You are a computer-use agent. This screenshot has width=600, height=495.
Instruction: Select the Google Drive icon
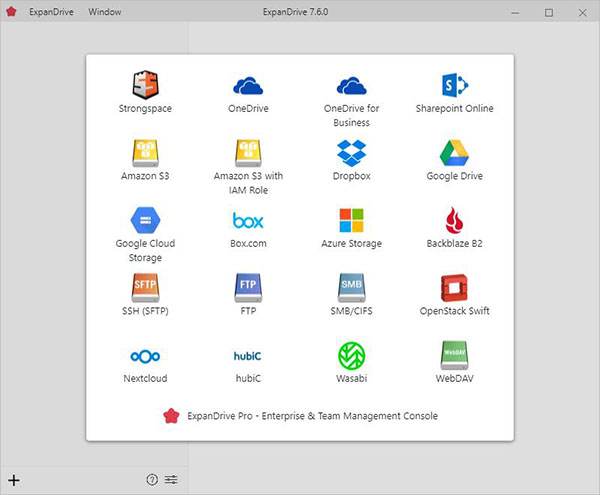pos(455,153)
